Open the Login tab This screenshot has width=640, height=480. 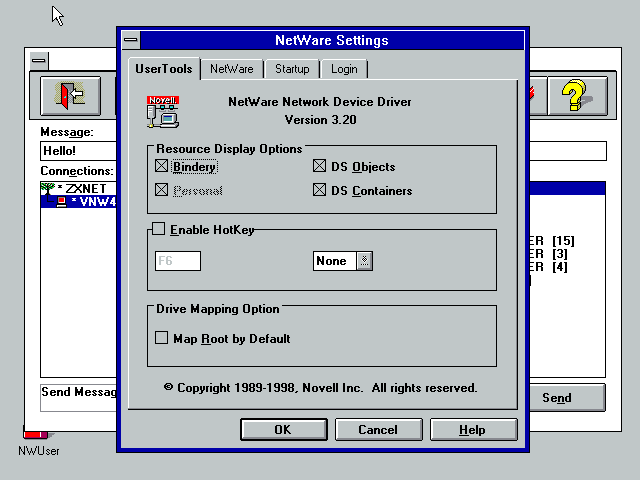pyautogui.click(x=344, y=69)
